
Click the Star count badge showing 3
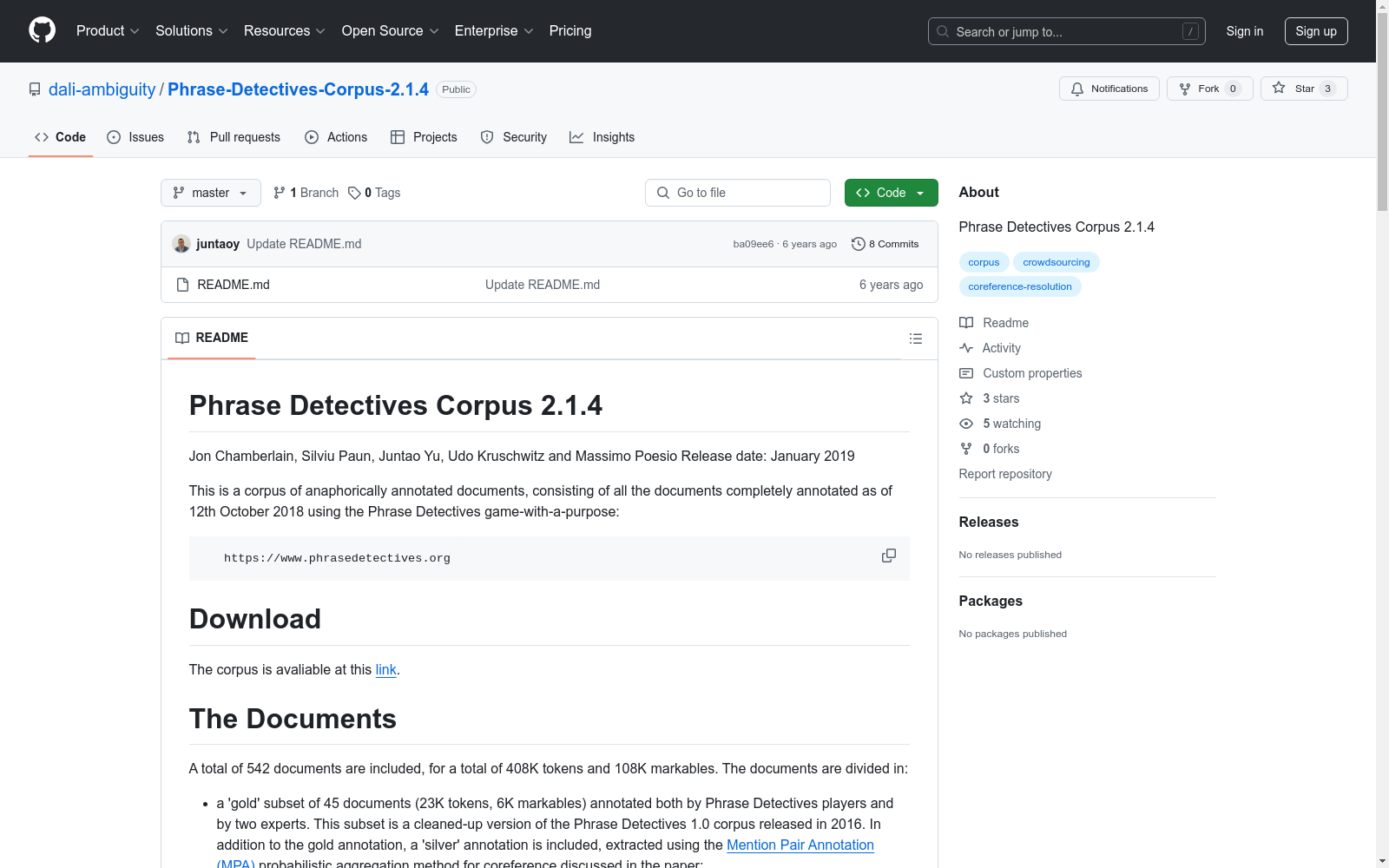pyautogui.click(x=1327, y=89)
